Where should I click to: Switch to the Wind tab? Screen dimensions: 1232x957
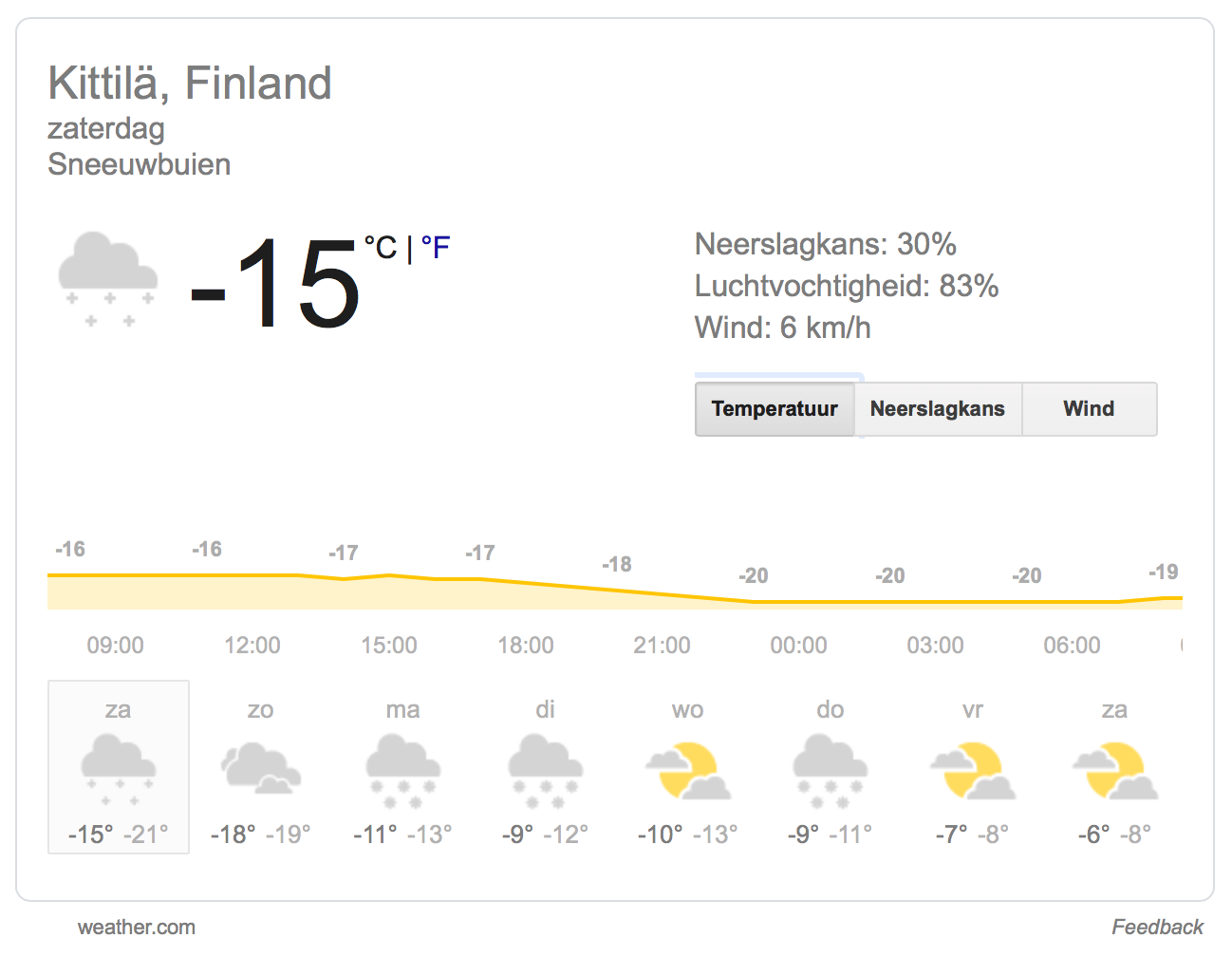point(1090,409)
